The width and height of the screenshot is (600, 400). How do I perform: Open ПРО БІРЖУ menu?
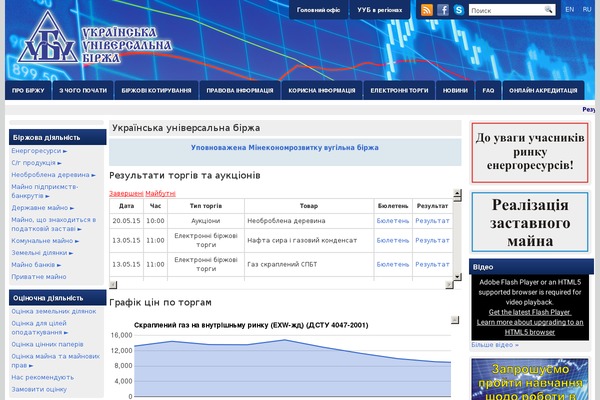coord(28,90)
